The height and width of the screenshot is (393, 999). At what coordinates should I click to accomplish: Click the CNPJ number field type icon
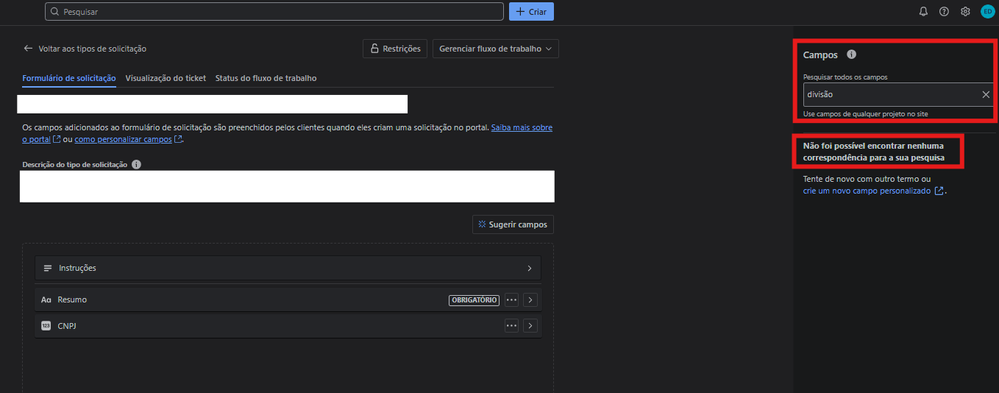click(46, 326)
